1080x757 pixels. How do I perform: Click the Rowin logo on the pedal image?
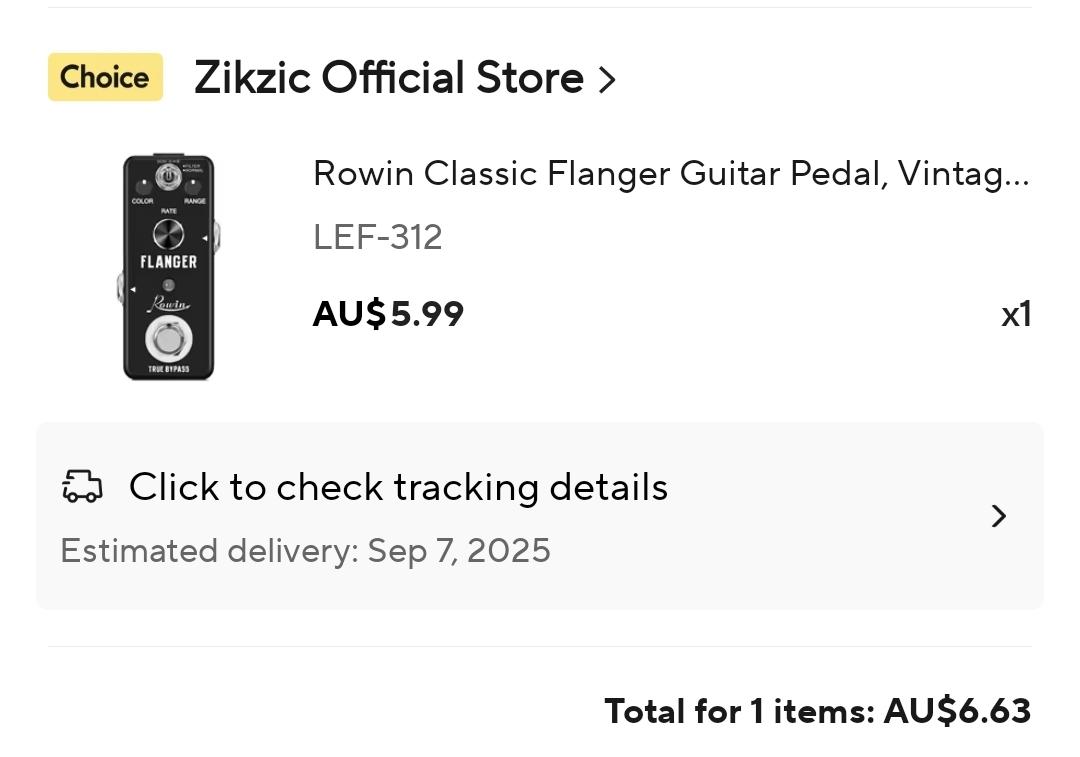tap(169, 303)
